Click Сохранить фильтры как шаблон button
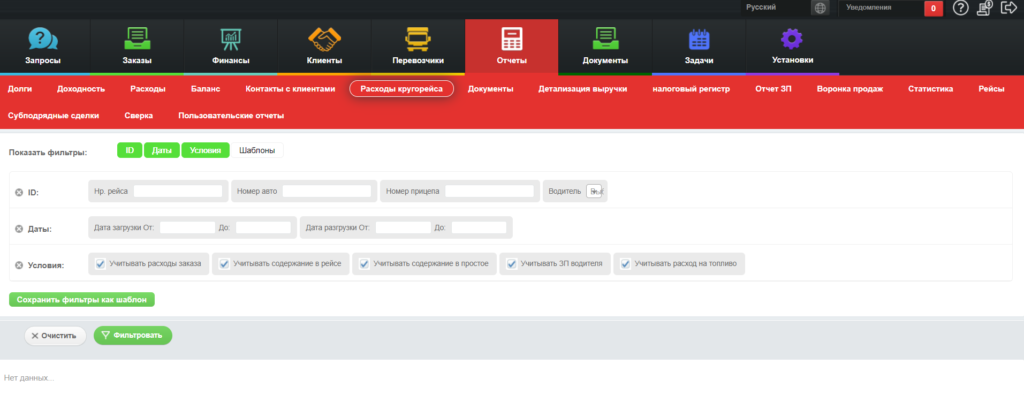Image resolution: width=1024 pixels, height=395 pixels. (82, 300)
